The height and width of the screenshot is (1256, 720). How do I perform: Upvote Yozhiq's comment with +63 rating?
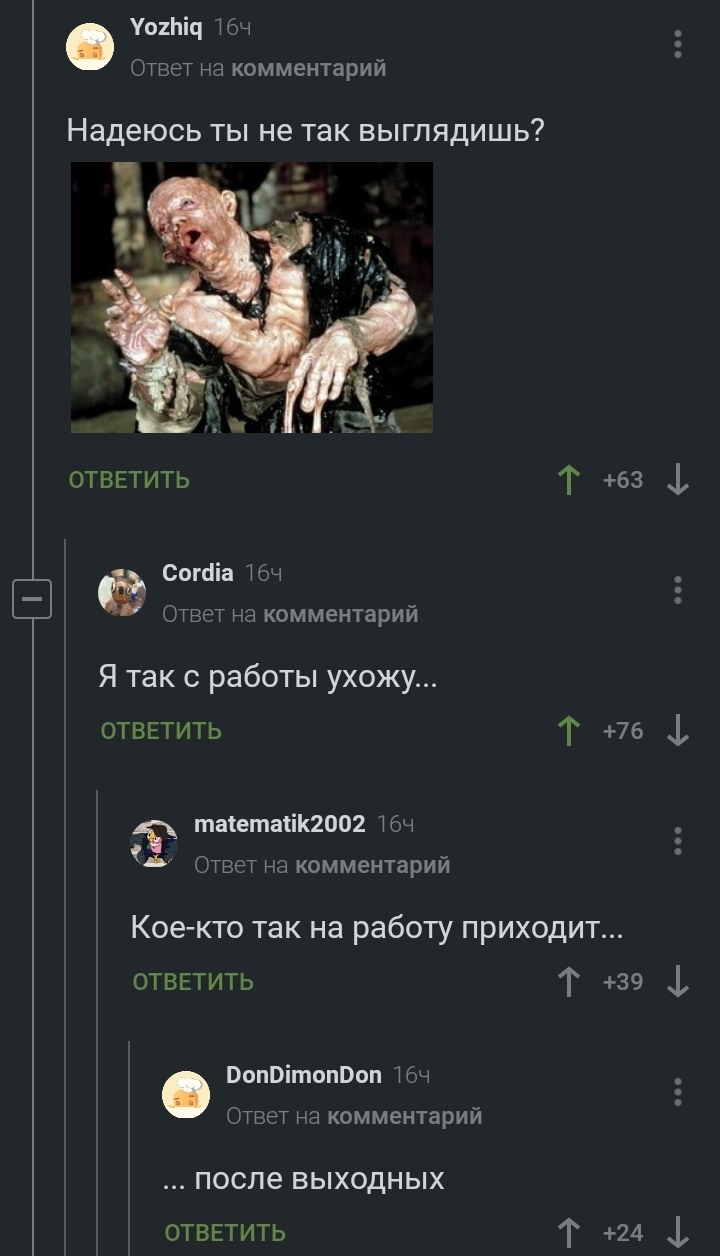tap(569, 480)
